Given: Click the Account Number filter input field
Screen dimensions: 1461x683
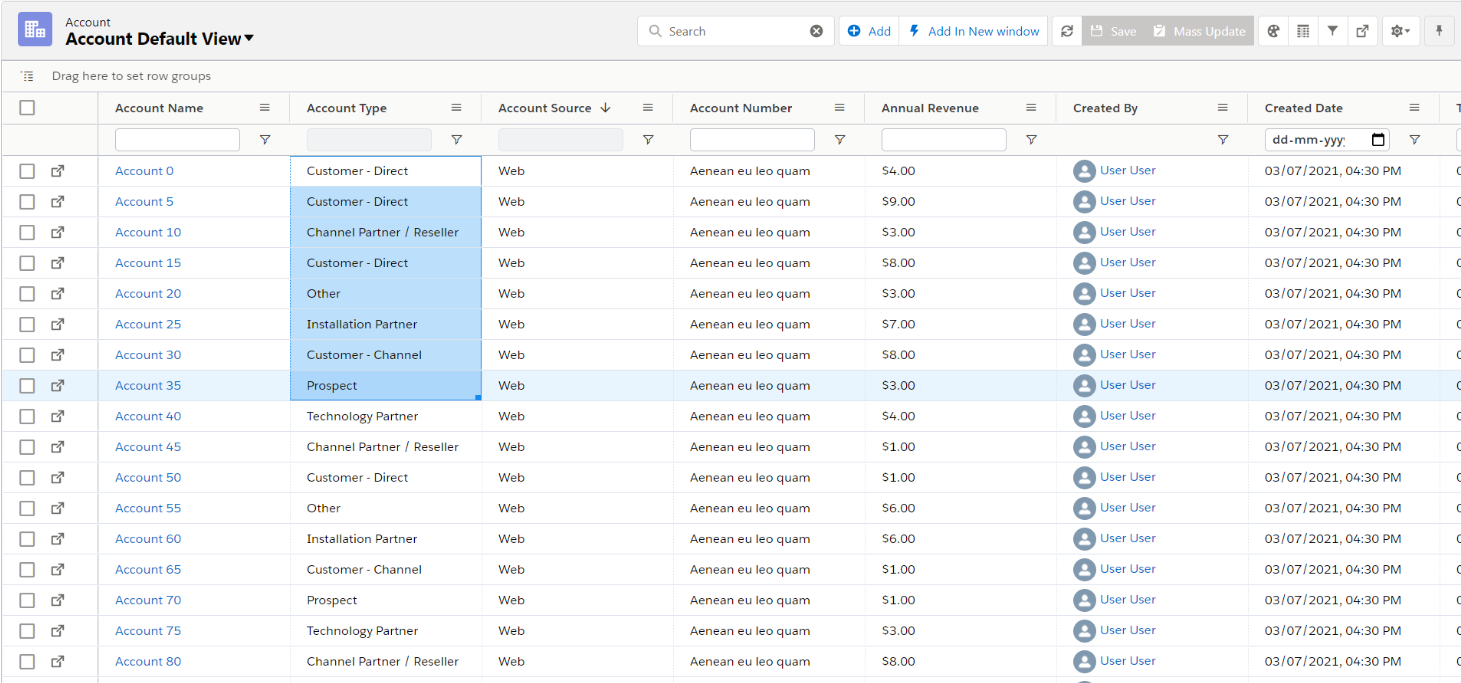Looking at the screenshot, I should click(x=752, y=140).
